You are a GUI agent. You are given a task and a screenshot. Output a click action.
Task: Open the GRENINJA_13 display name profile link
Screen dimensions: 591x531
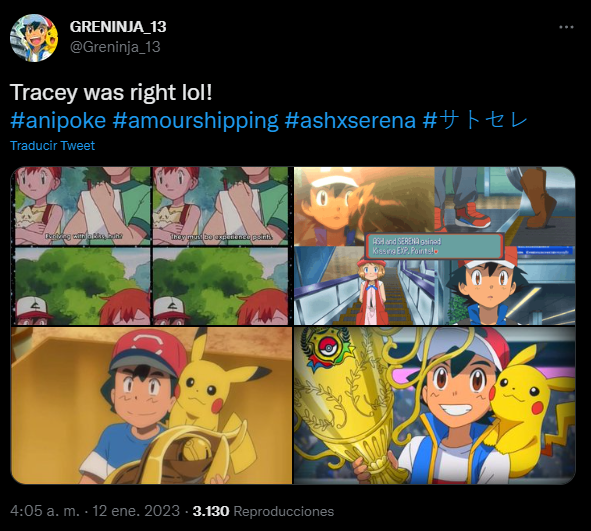pos(118,26)
